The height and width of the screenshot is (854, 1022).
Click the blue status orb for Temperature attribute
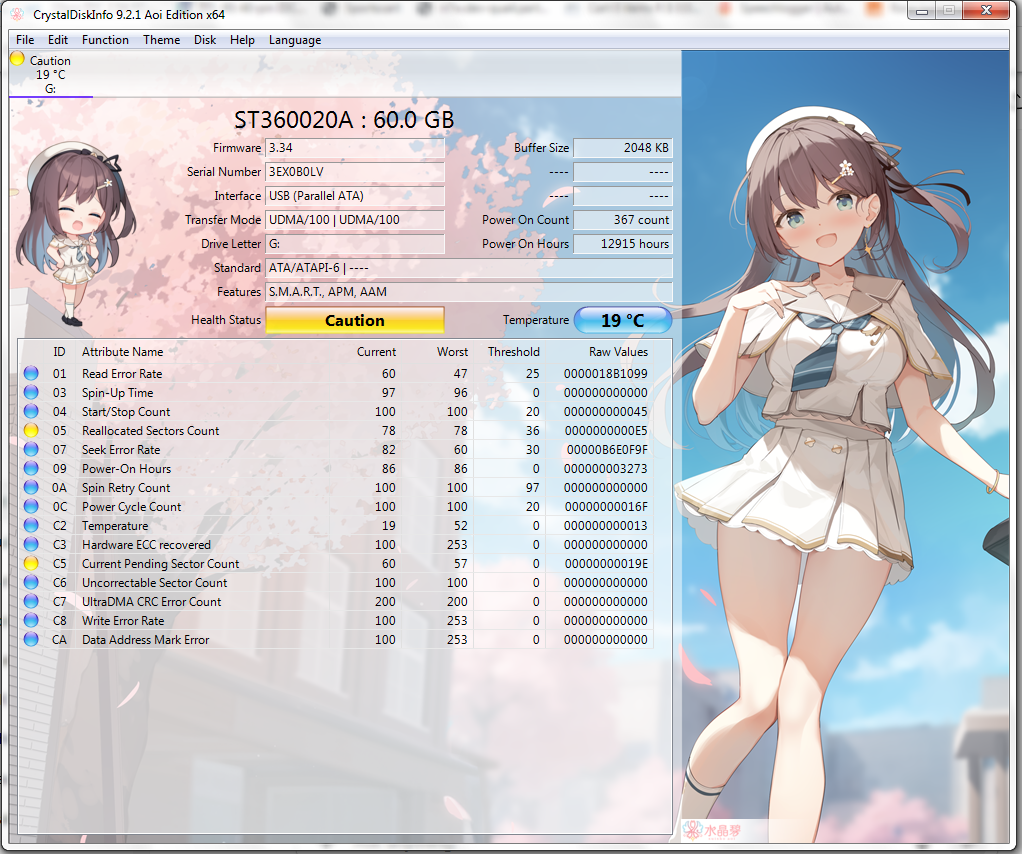tap(31, 525)
